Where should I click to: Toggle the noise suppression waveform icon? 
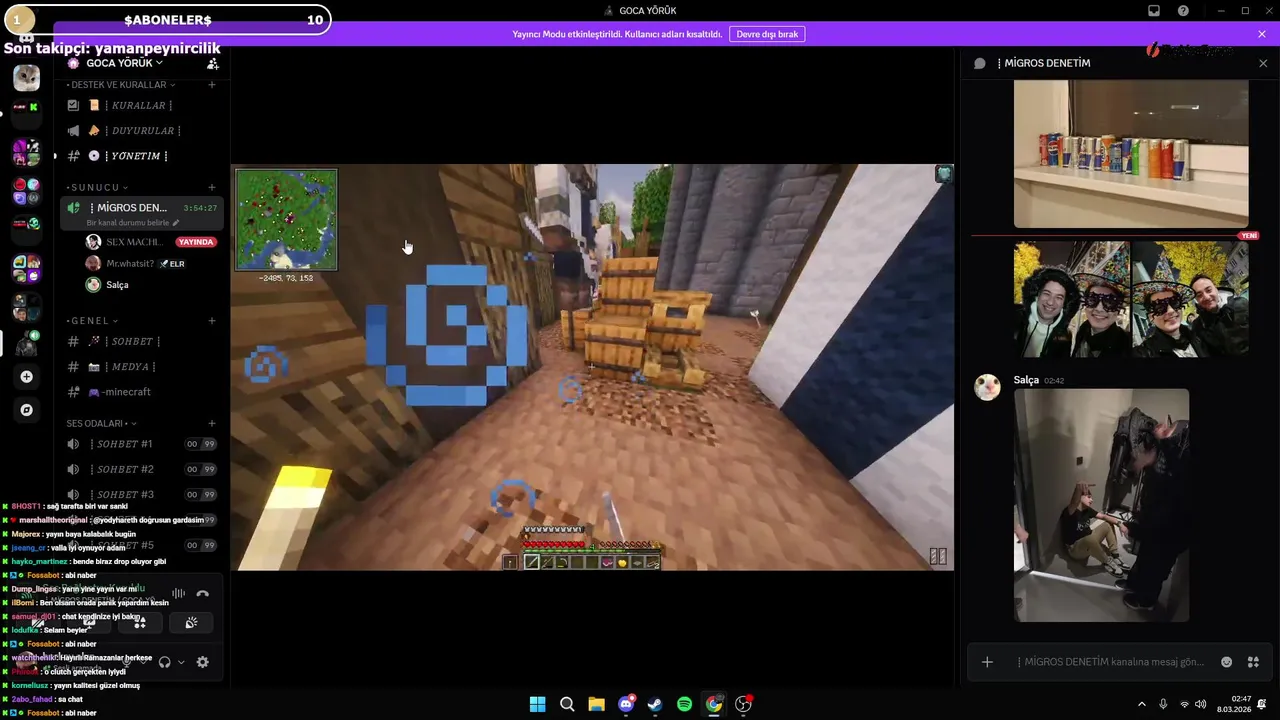pyautogui.click(x=180, y=593)
